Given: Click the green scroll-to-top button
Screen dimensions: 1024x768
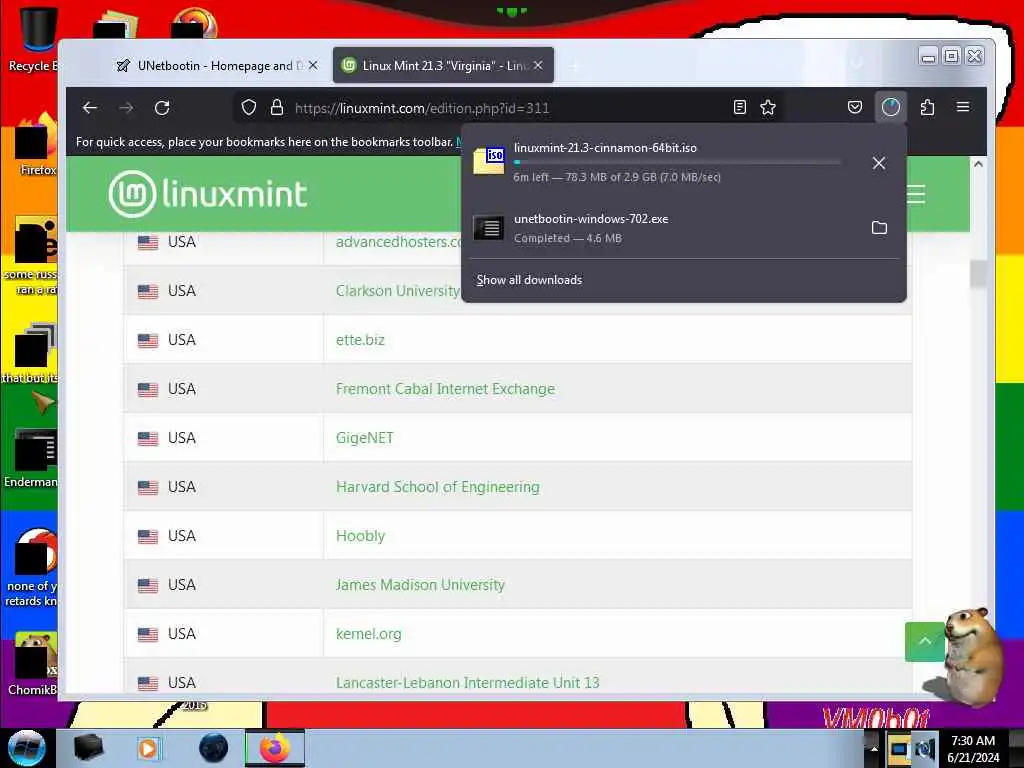Looking at the screenshot, I should click(925, 641).
